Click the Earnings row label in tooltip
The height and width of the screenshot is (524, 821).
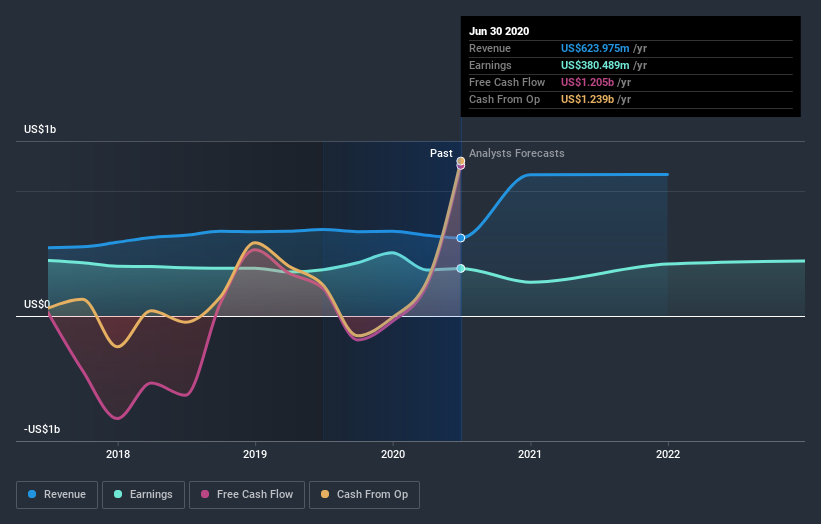490,65
